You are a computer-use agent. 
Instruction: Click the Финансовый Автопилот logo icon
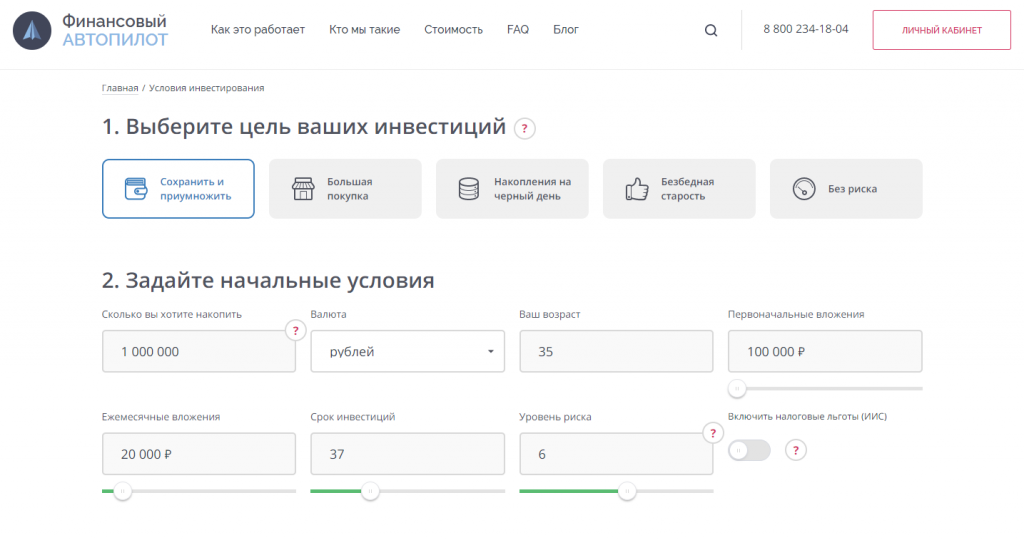tap(32, 31)
